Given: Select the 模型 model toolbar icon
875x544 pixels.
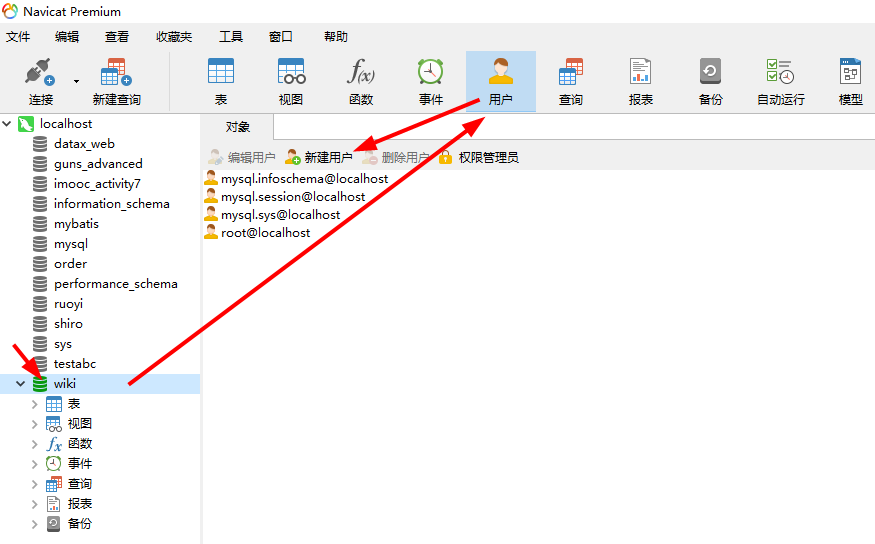Looking at the screenshot, I should 850,82.
